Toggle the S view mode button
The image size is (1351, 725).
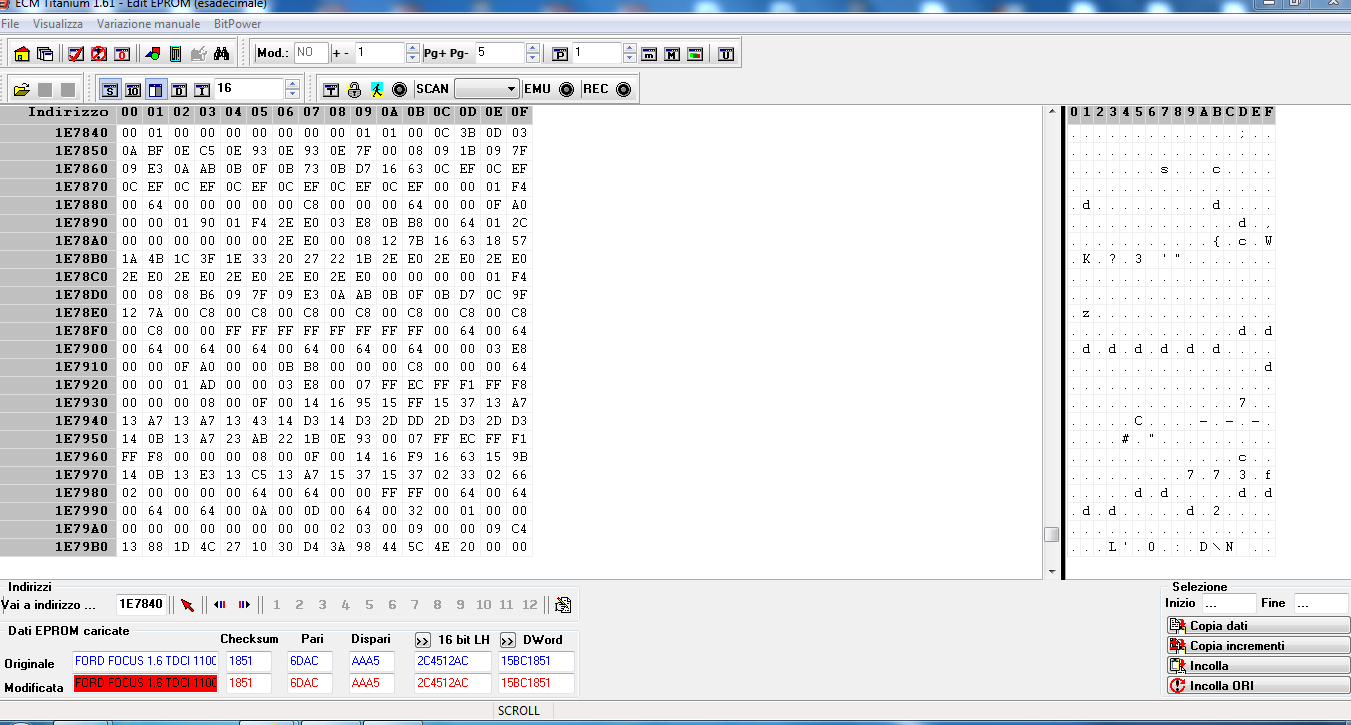coord(110,89)
